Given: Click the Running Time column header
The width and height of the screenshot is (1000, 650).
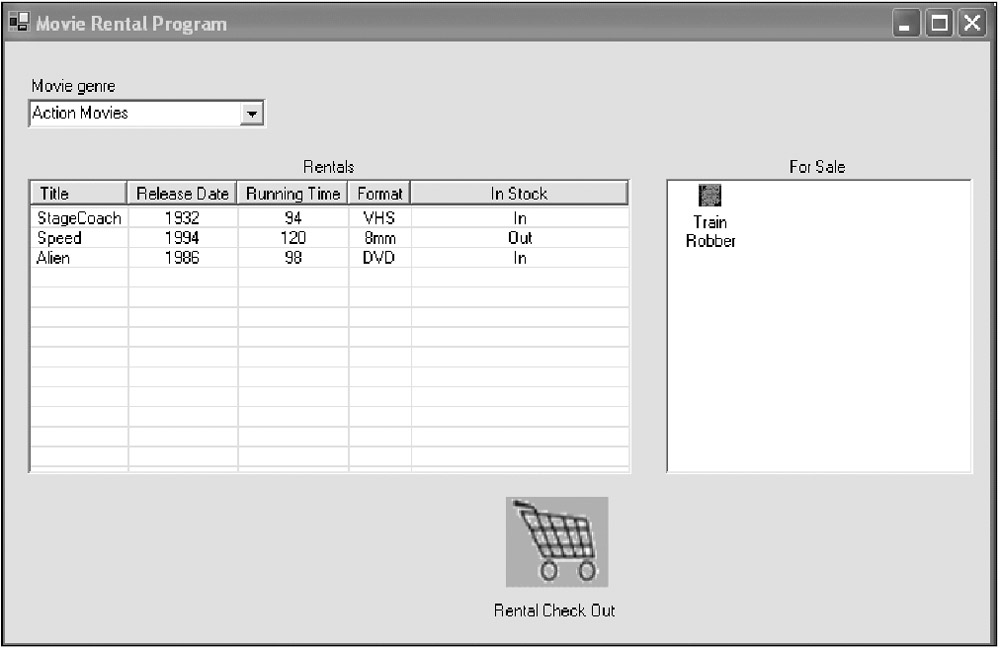Looking at the screenshot, I should tap(293, 193).
